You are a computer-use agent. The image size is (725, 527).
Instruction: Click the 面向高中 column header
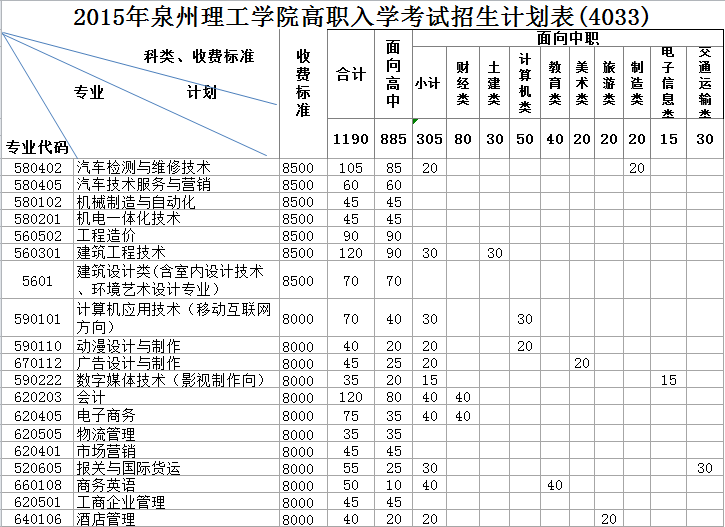(393, 75)
